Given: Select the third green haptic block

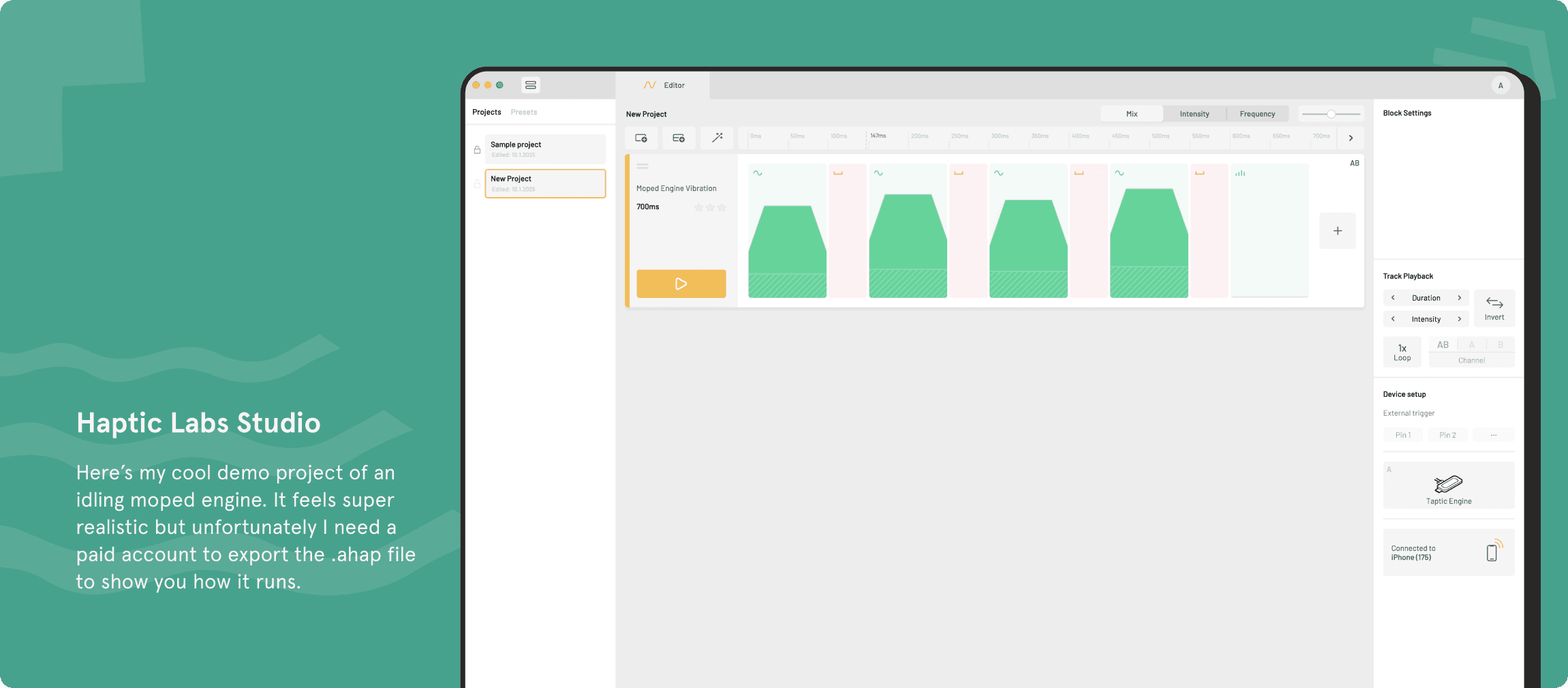Looking at the screenshot, I should click(1028, 230).
